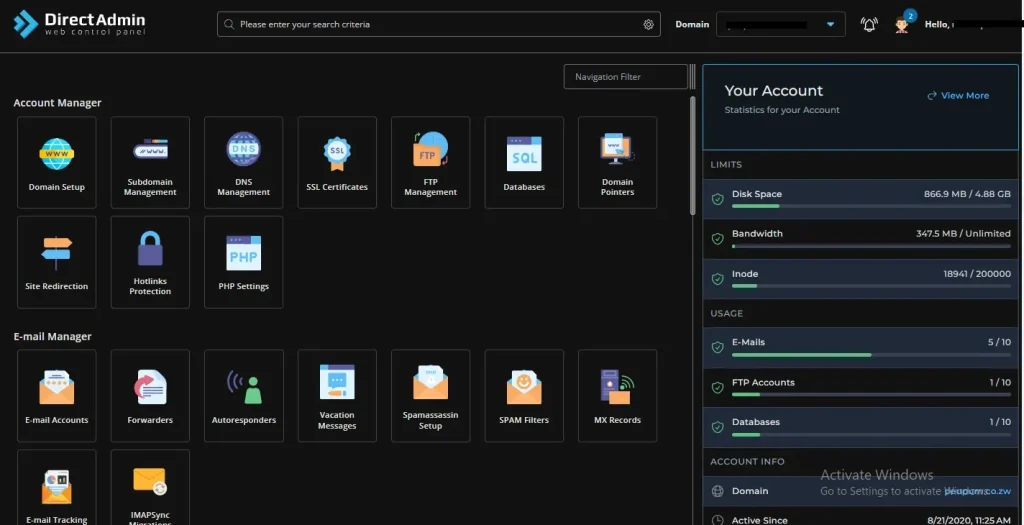Click the Statistics for your Account subtitle
This screenshot has width=1024, height=525.
click(x=782, y=110)
